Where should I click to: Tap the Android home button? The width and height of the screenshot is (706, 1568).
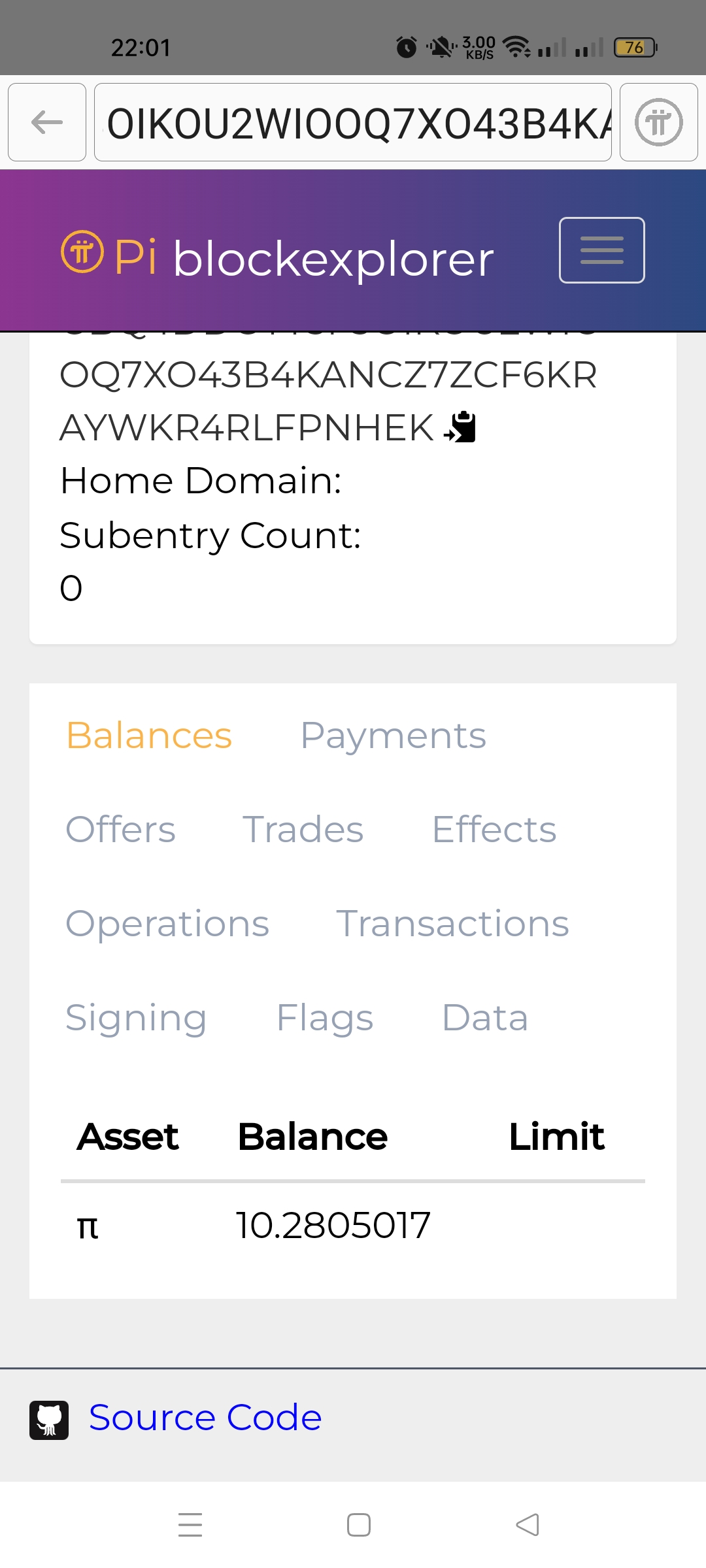pyautogui.click(x=359, y=1525)
